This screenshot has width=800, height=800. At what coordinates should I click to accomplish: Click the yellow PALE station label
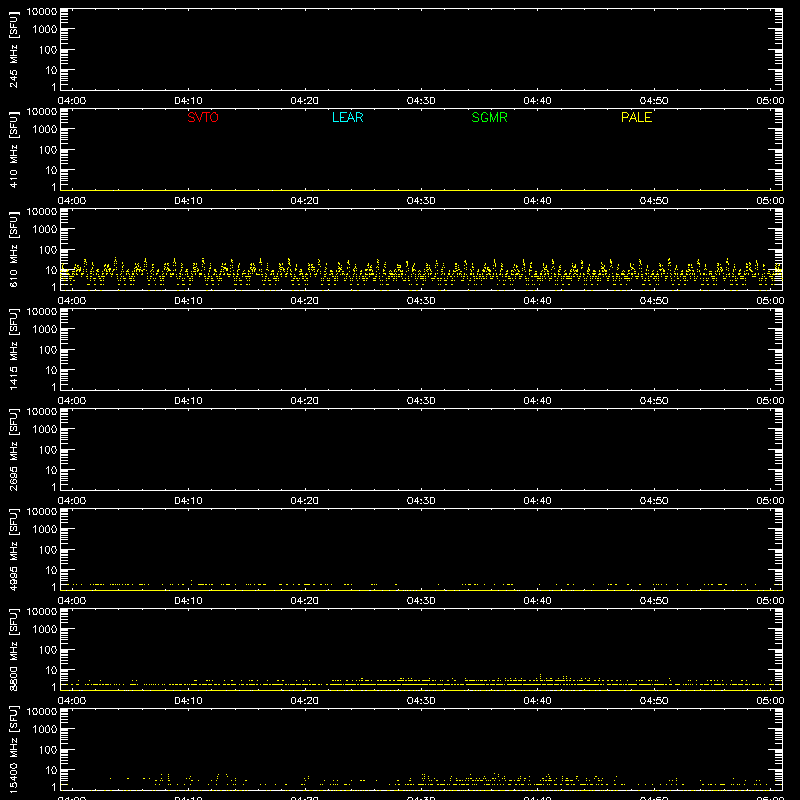click(636, 117)
